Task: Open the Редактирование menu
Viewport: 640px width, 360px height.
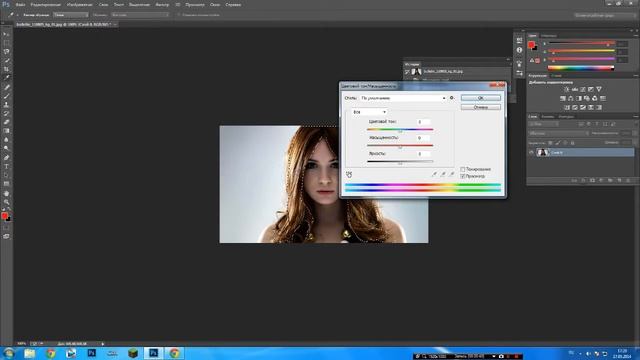Action: pyautogui.click(x=45, y=4)
